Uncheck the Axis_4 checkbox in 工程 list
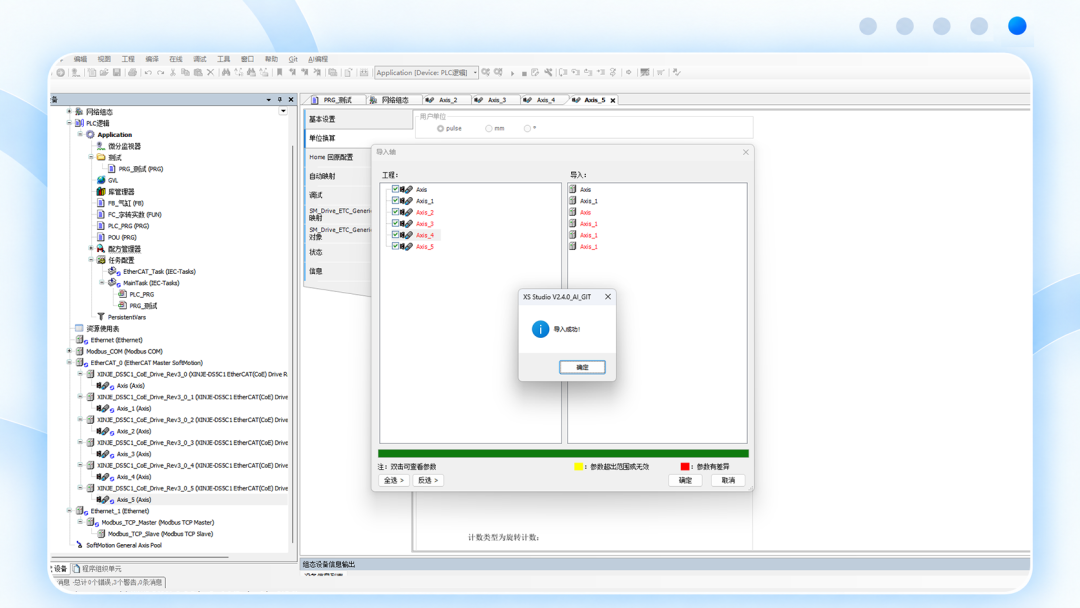 click(395, 234)
